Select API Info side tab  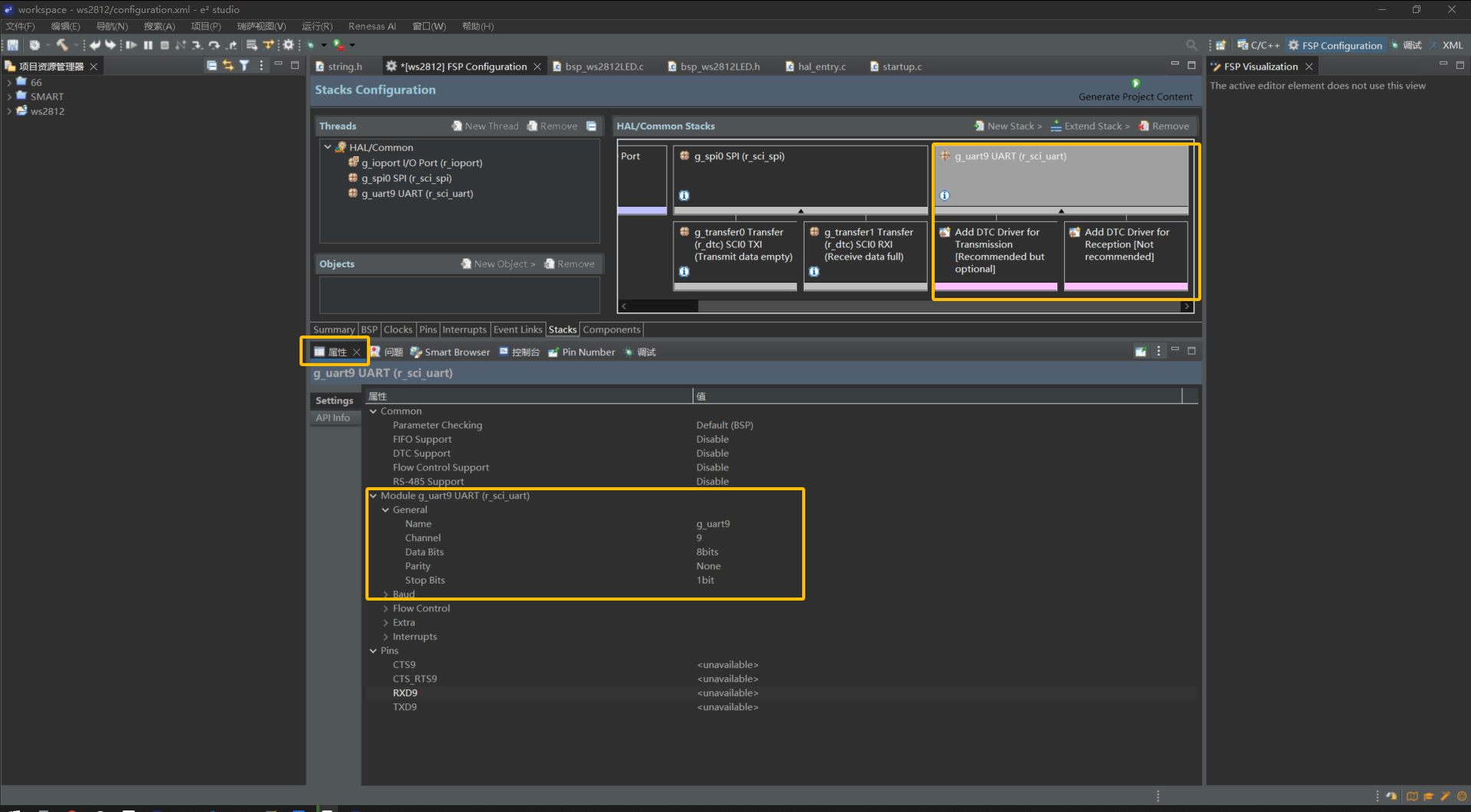tap(333, 417)
